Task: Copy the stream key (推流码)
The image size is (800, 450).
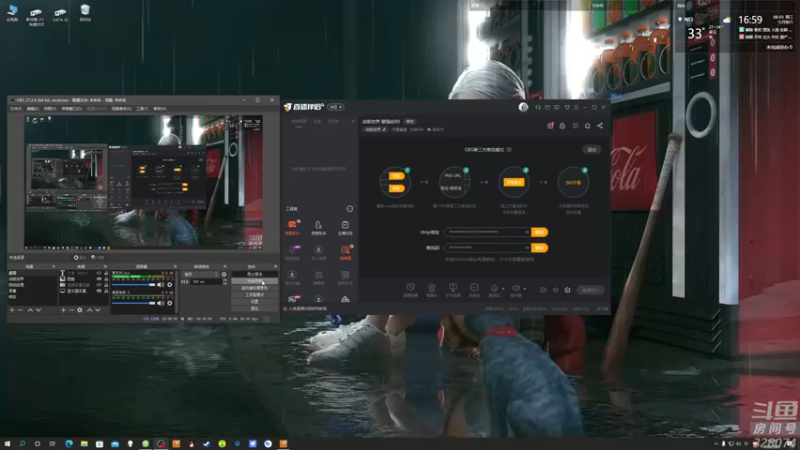Action: (539, 247)
